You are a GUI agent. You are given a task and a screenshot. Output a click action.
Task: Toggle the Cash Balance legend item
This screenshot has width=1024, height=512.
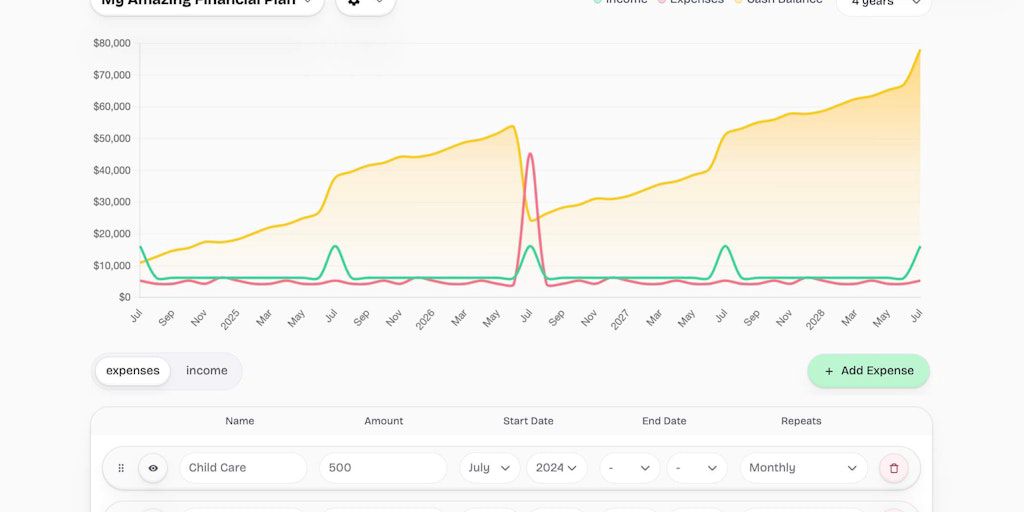click(x=778, y=2)
